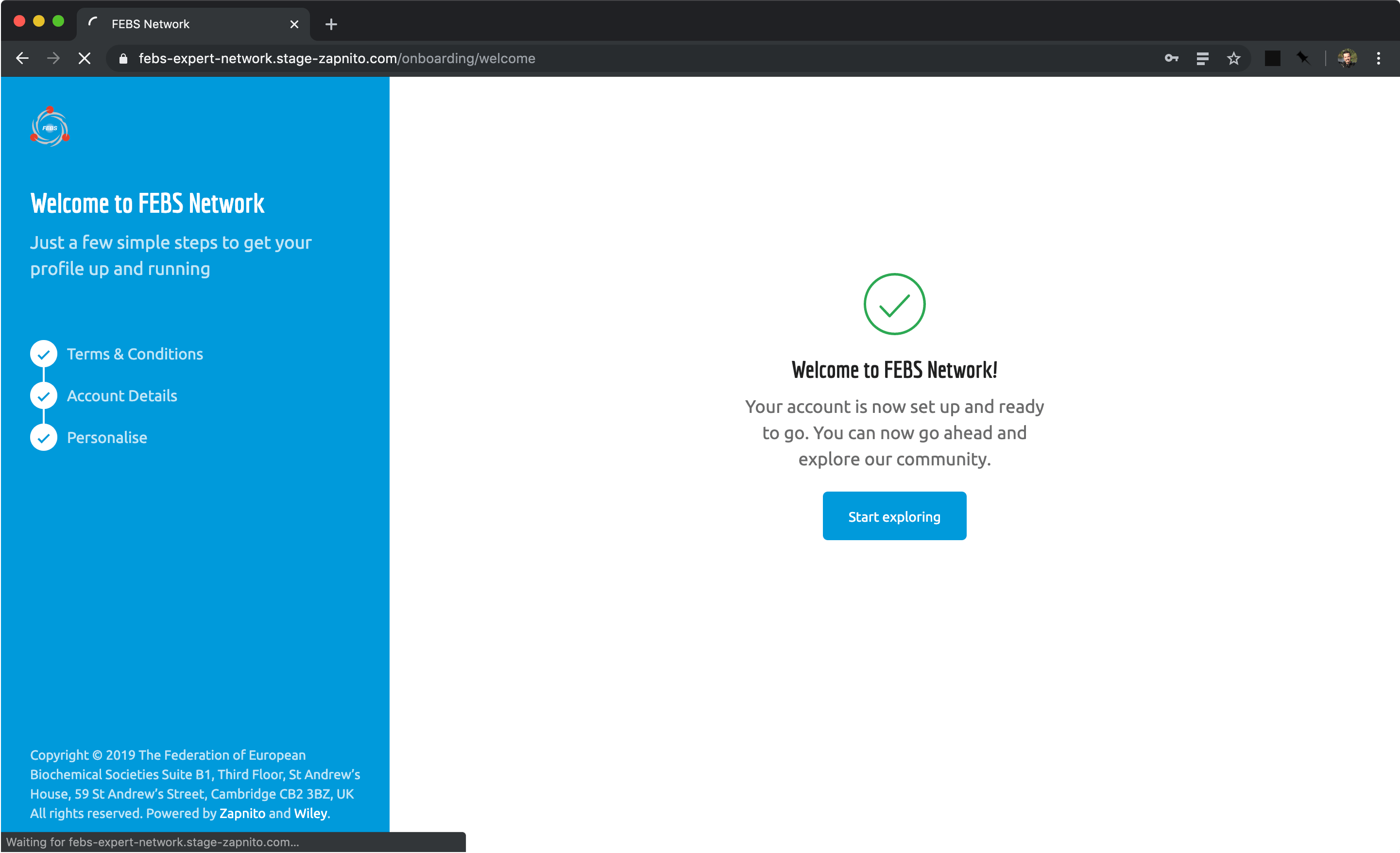The width and height of the screenshot is (1400, 853).
Task: Bookmark this page using the star icon
Action: tap(1234, 58)
